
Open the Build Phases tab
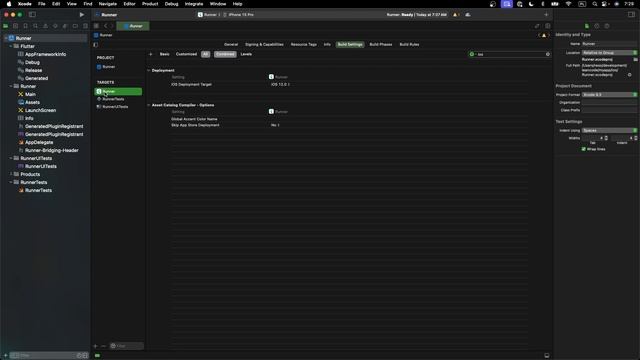380,44
